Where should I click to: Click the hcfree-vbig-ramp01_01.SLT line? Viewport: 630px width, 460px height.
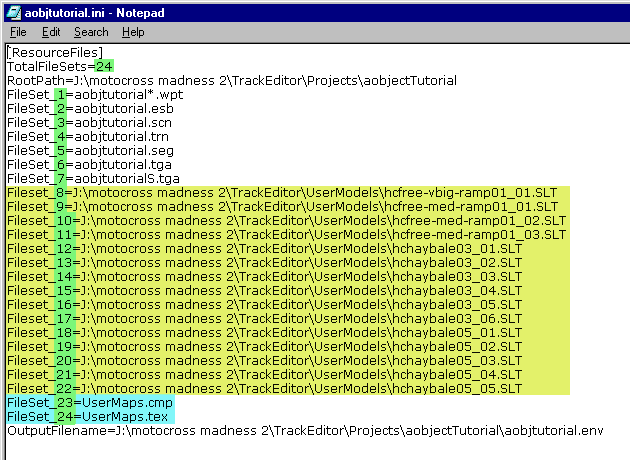[x=470, y=193]
